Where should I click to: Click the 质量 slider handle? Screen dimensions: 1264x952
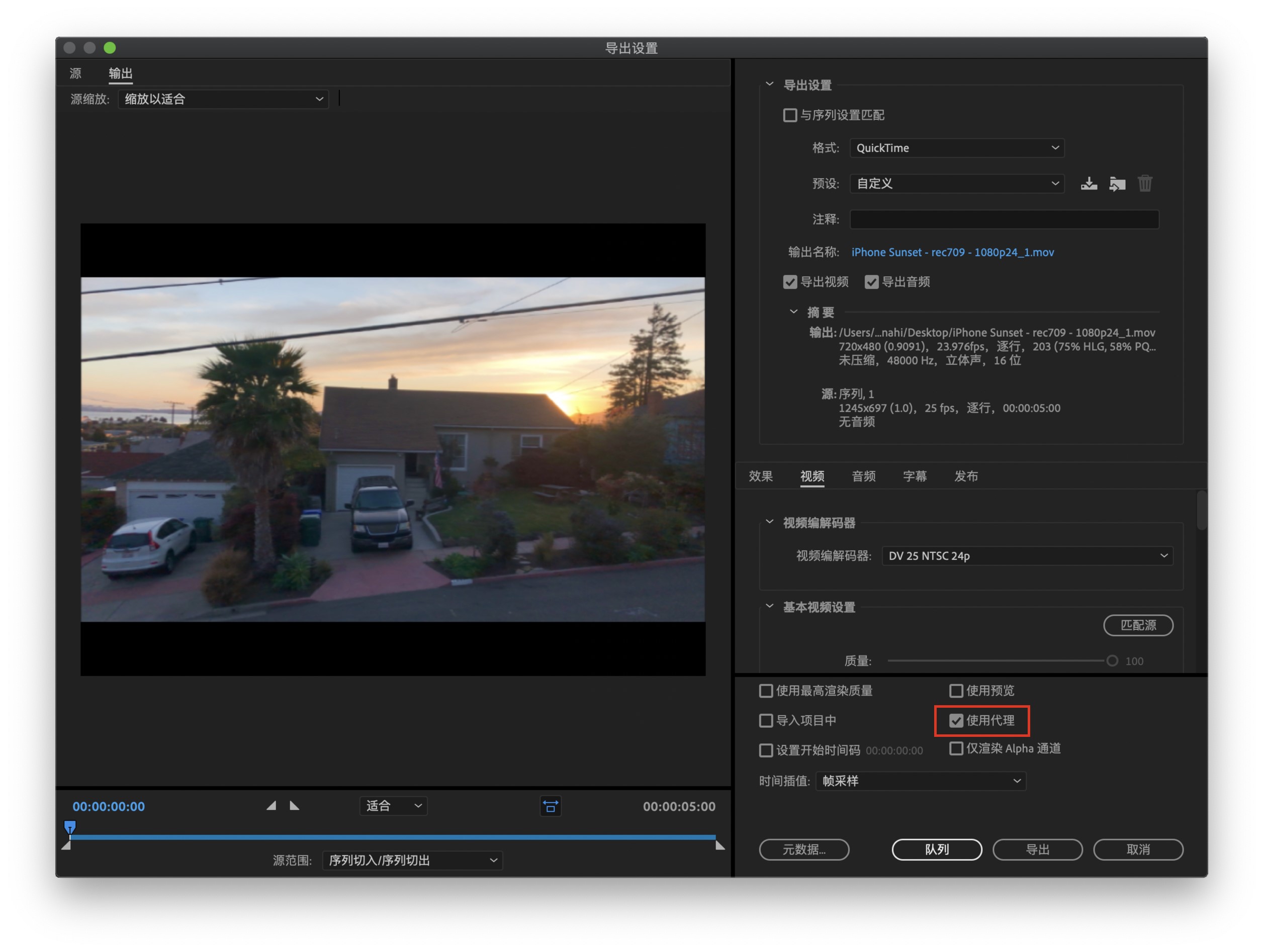point(1112,660)
